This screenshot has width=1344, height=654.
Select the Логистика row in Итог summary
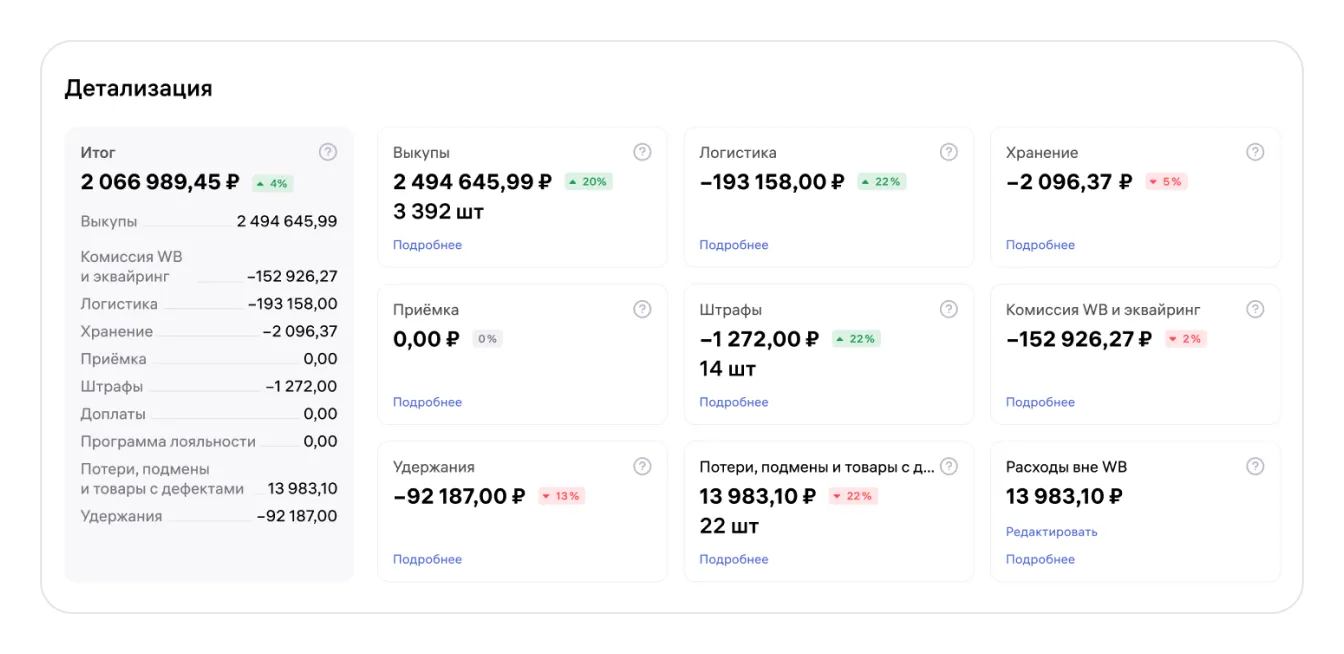(x=209, y=304)
